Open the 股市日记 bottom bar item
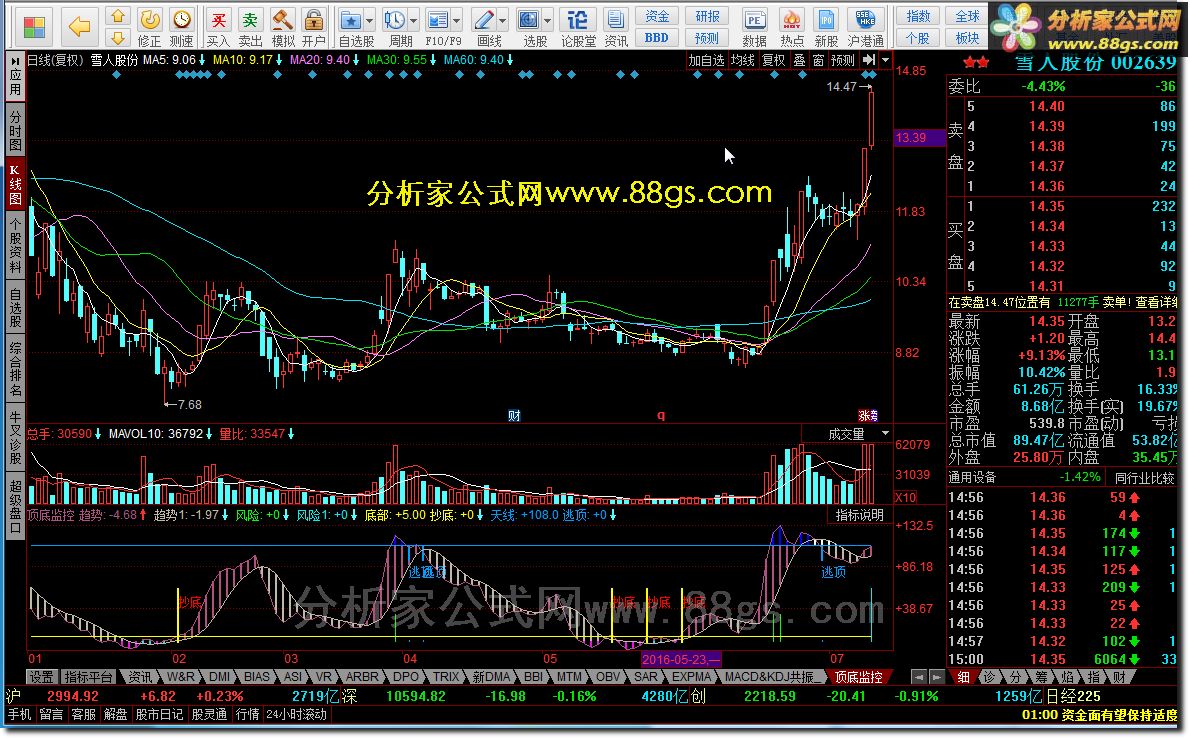The width and height of the screenshot is (1190, 738). pos(159,714)
